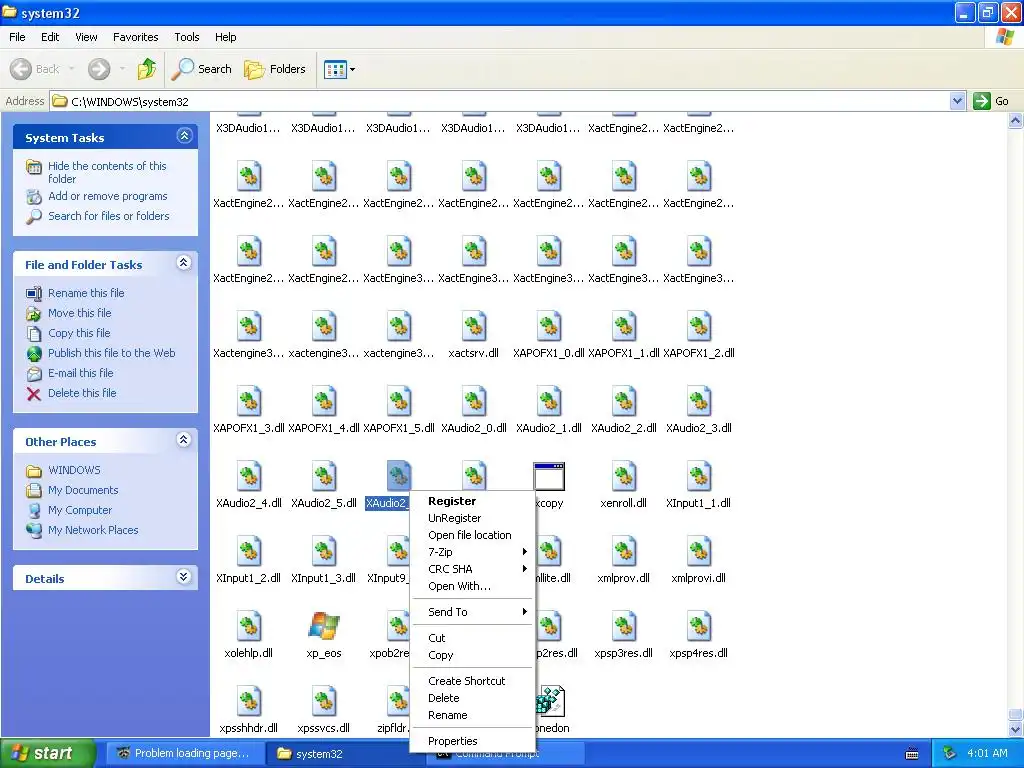Screen dimensions: 1024x768
Task: Open the Favorites menu
Action: coord(136,37)
